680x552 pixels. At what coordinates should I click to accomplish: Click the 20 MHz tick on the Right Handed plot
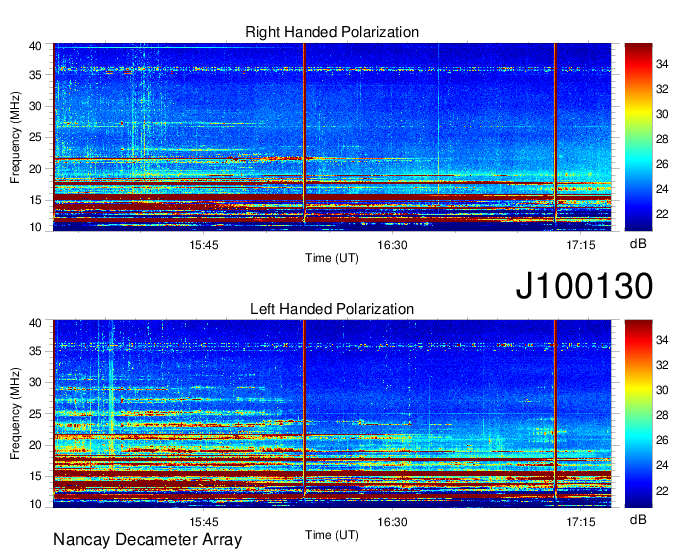point(35,169)
